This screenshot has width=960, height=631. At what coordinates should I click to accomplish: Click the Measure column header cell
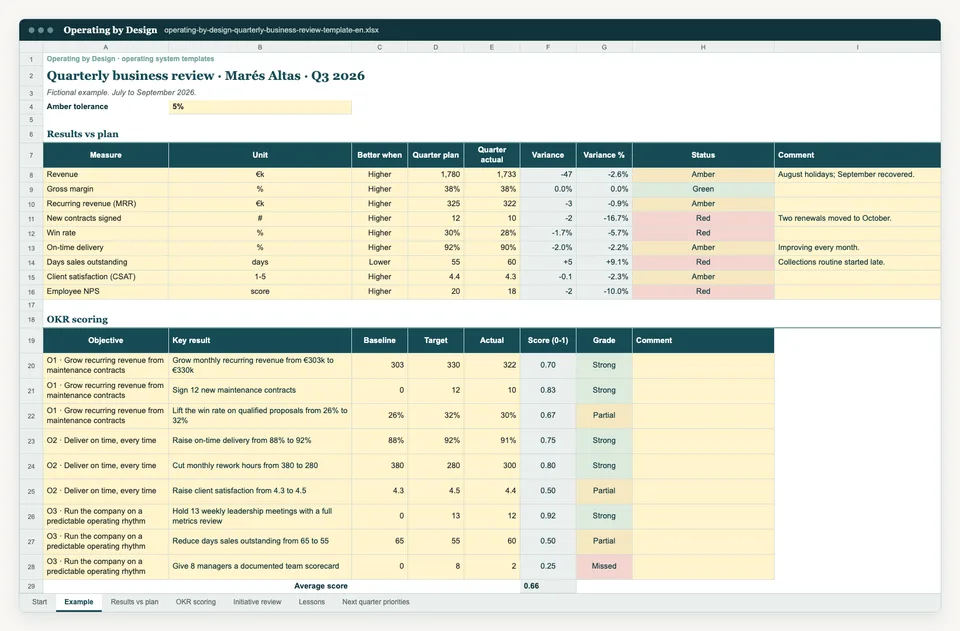click(106, 155)
